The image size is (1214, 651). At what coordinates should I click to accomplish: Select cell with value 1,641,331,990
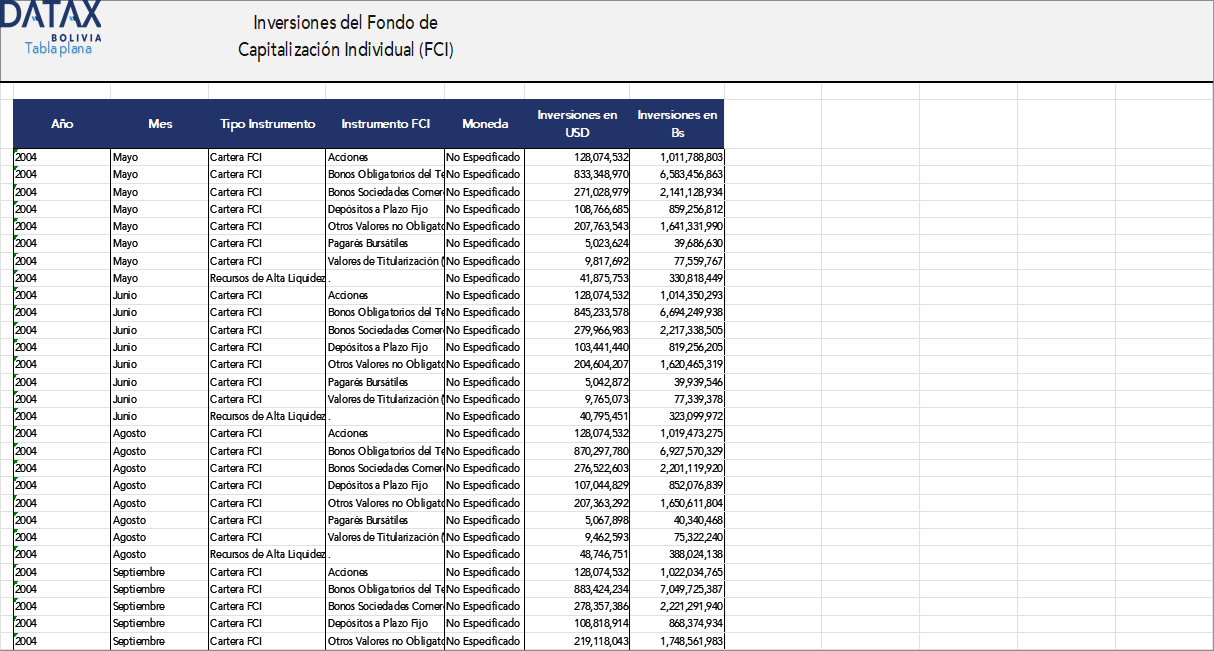(x=678, y=226)
